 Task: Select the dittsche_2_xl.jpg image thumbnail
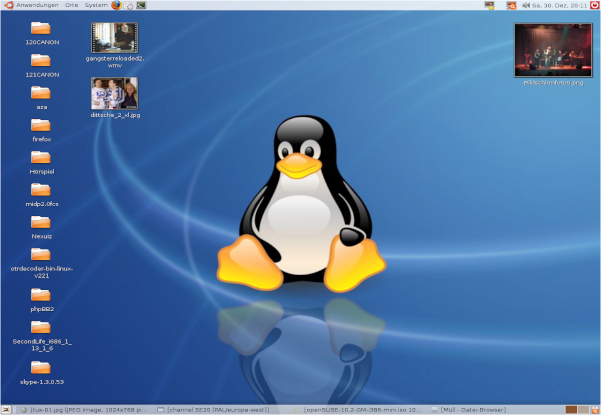(x=115, y=93)
